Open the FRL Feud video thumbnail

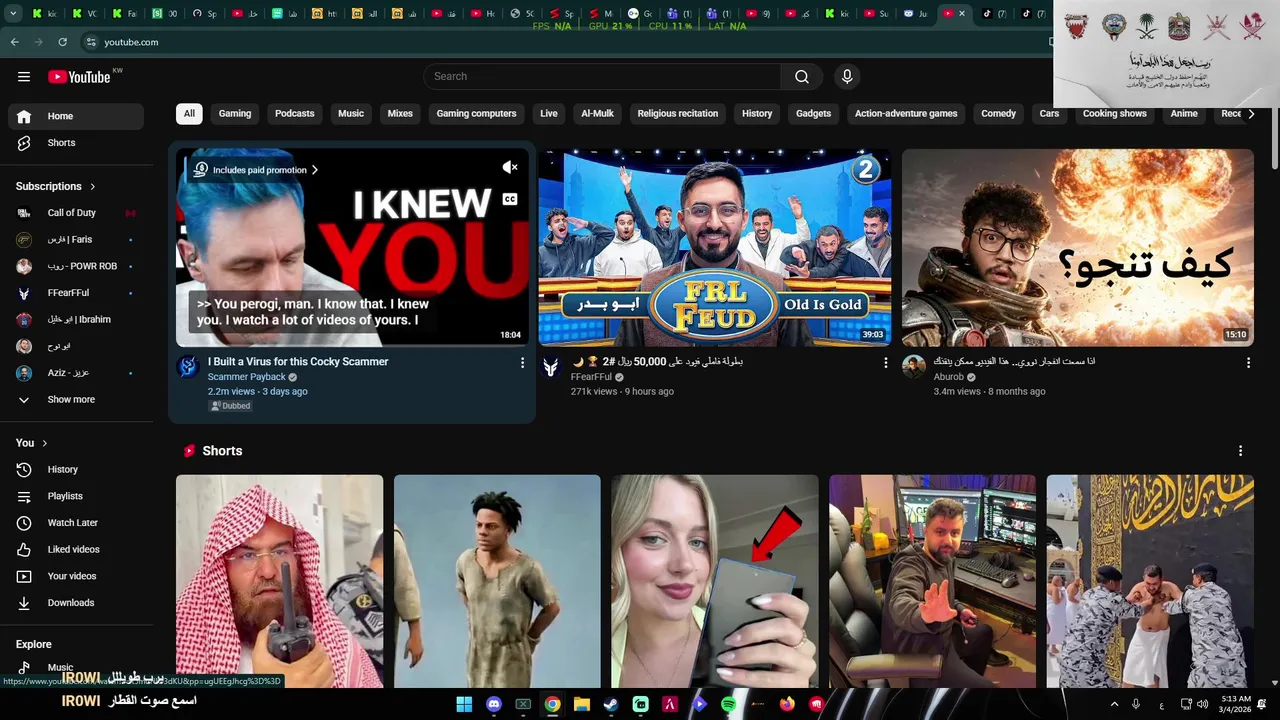715,248
